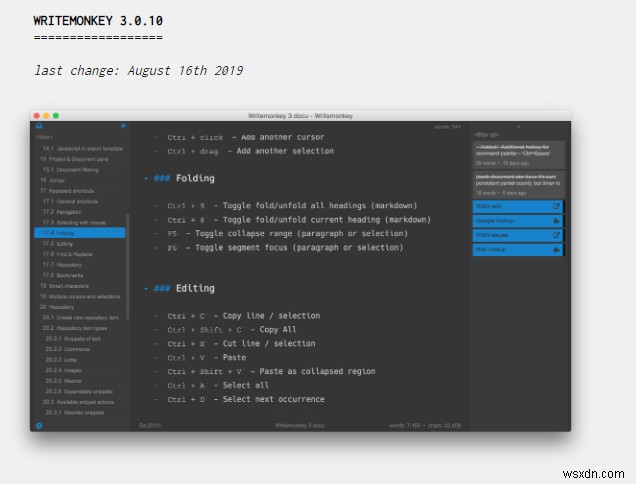
Task: Go to 18 Smart characters in outline
Action: [x=64, y=286]
